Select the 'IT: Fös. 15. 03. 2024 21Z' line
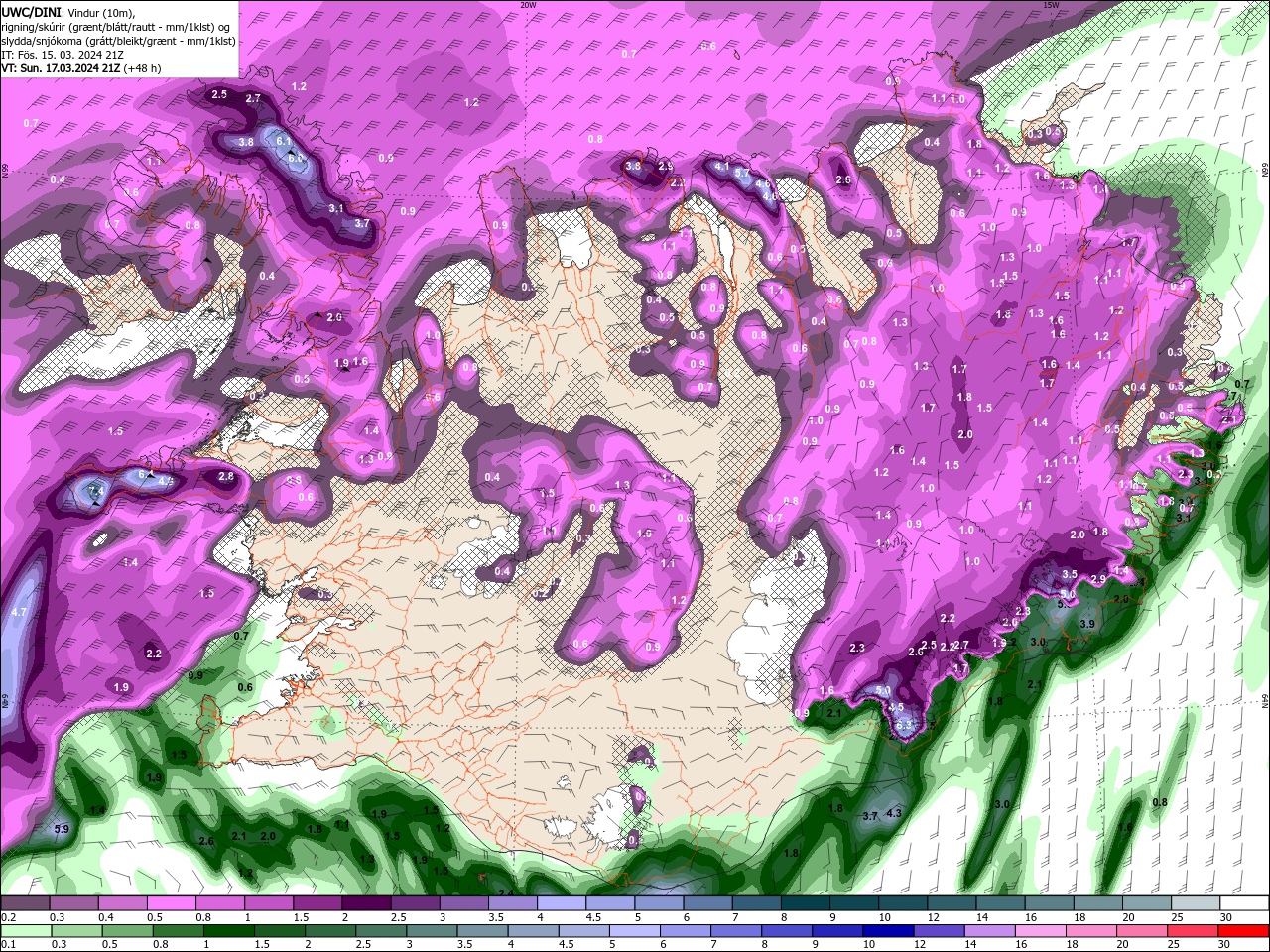This screenshot has width=1270, height=952. click(62, 55)
